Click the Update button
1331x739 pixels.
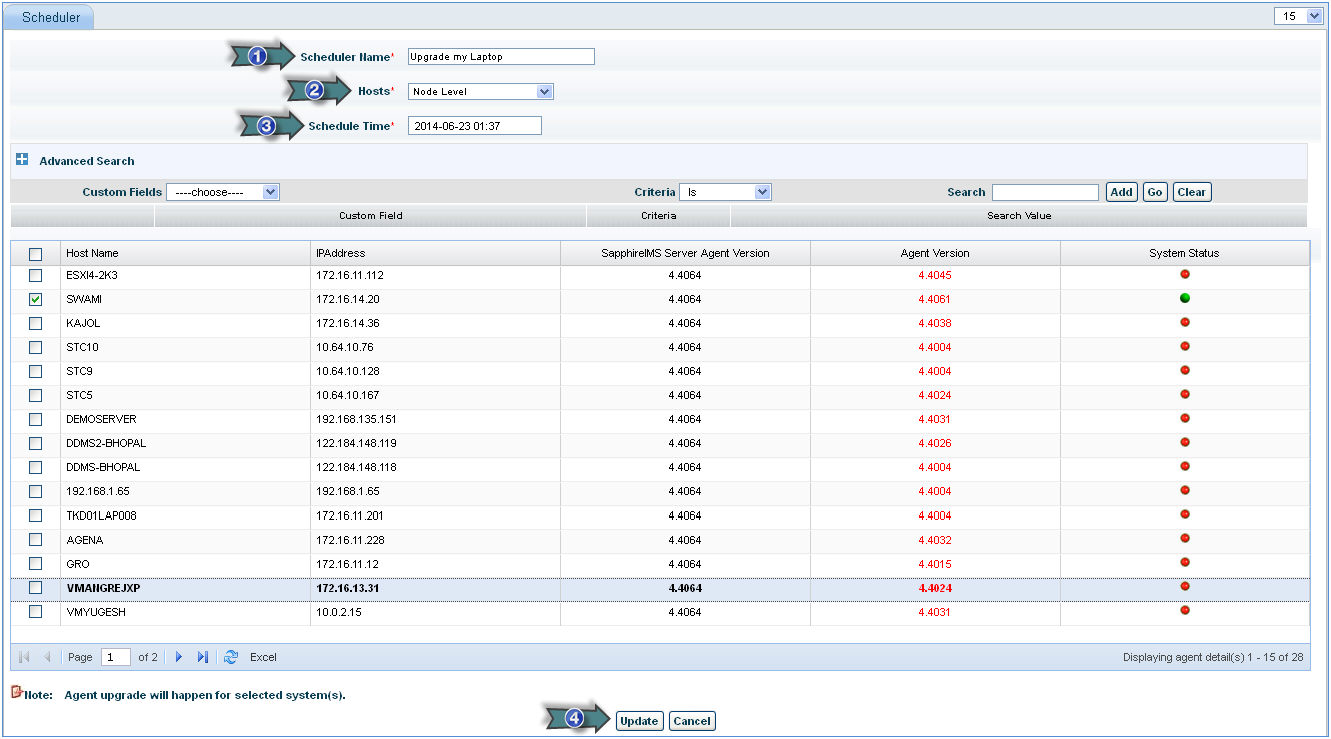[x=639, y=721]
